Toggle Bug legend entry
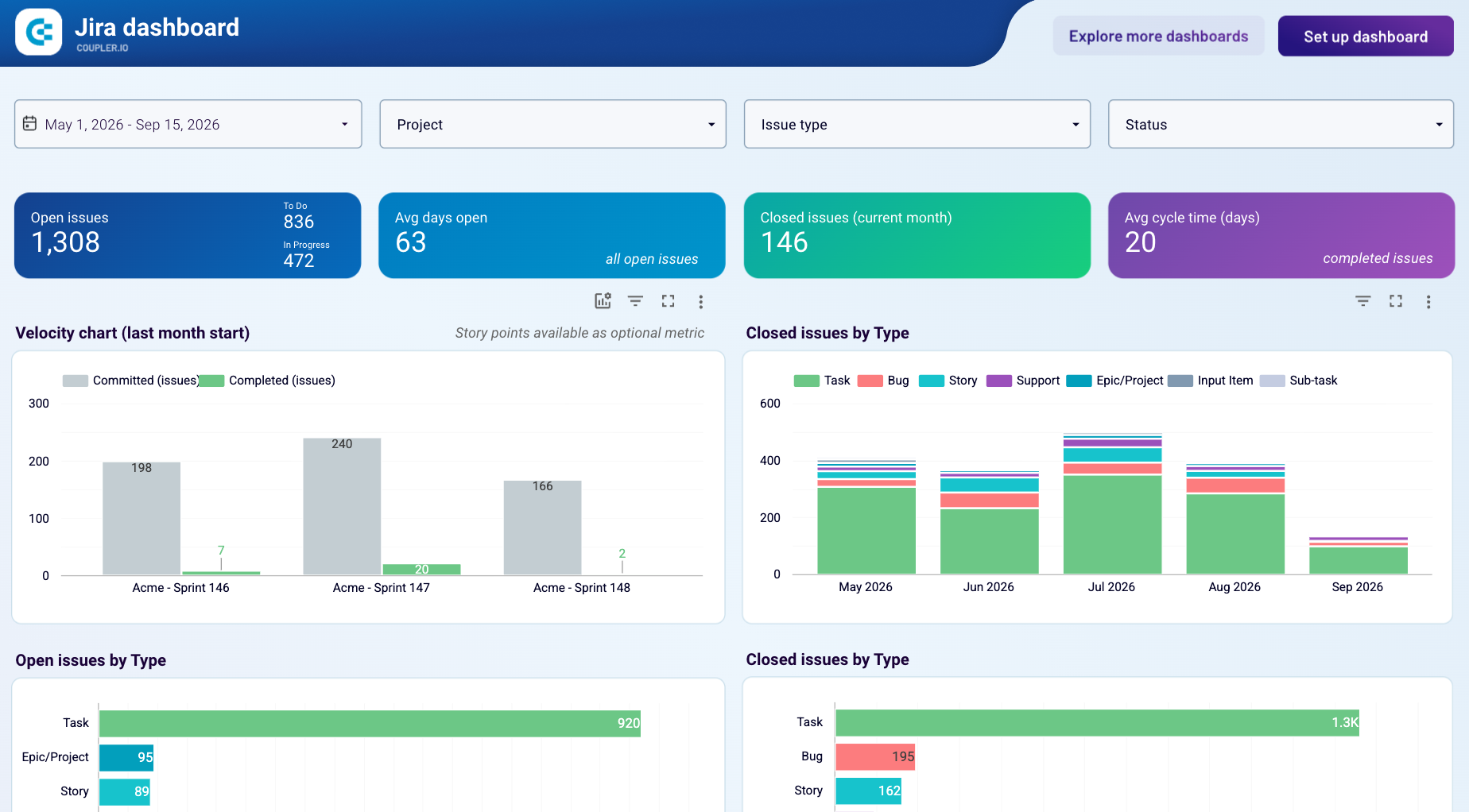The image size is (1469, 812). click(883, 381)
